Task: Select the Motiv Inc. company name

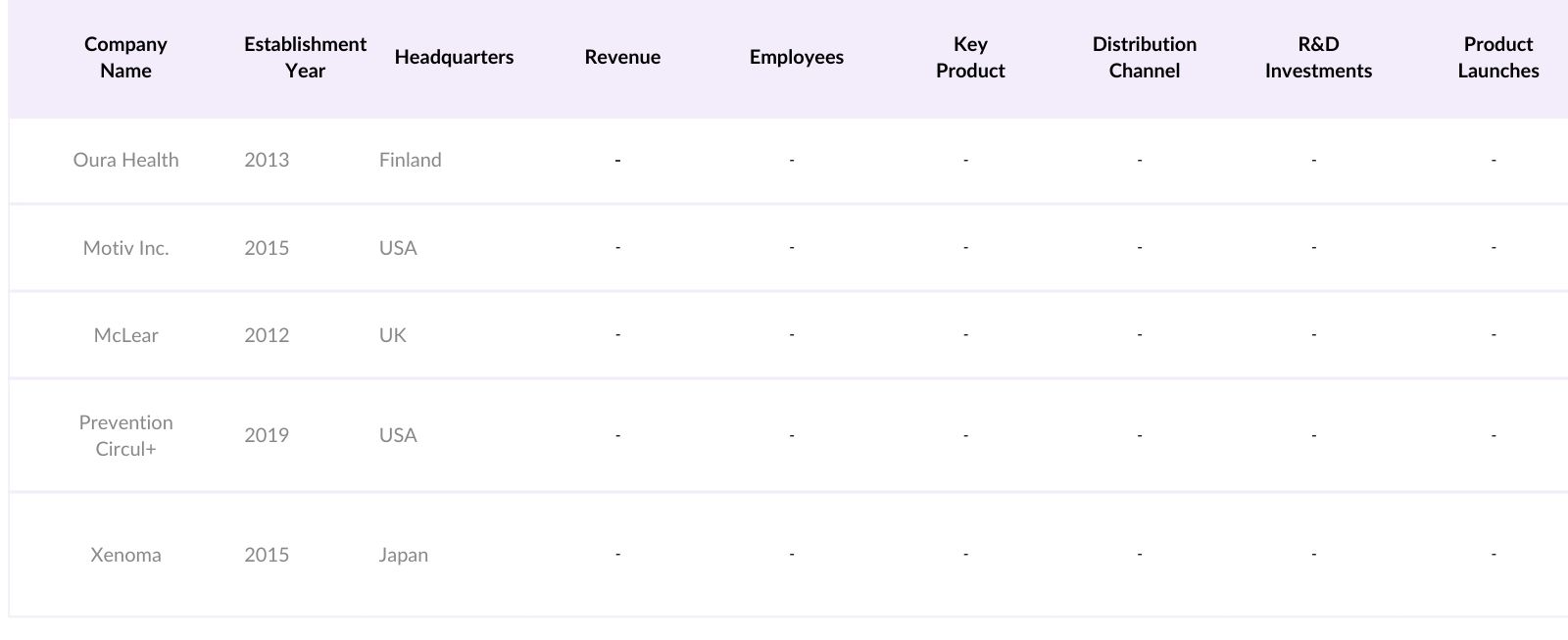Action: point(125,248)
